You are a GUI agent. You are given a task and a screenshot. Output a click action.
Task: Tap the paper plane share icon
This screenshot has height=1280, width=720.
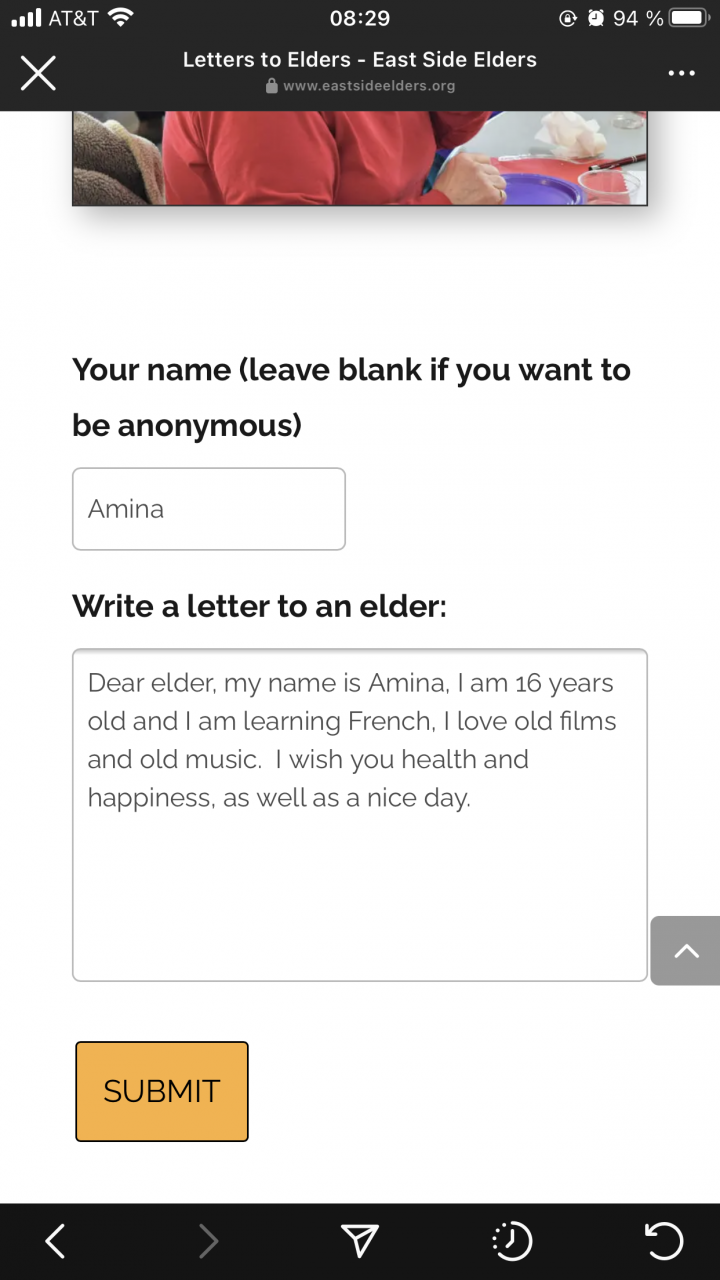pos(360,1241)
